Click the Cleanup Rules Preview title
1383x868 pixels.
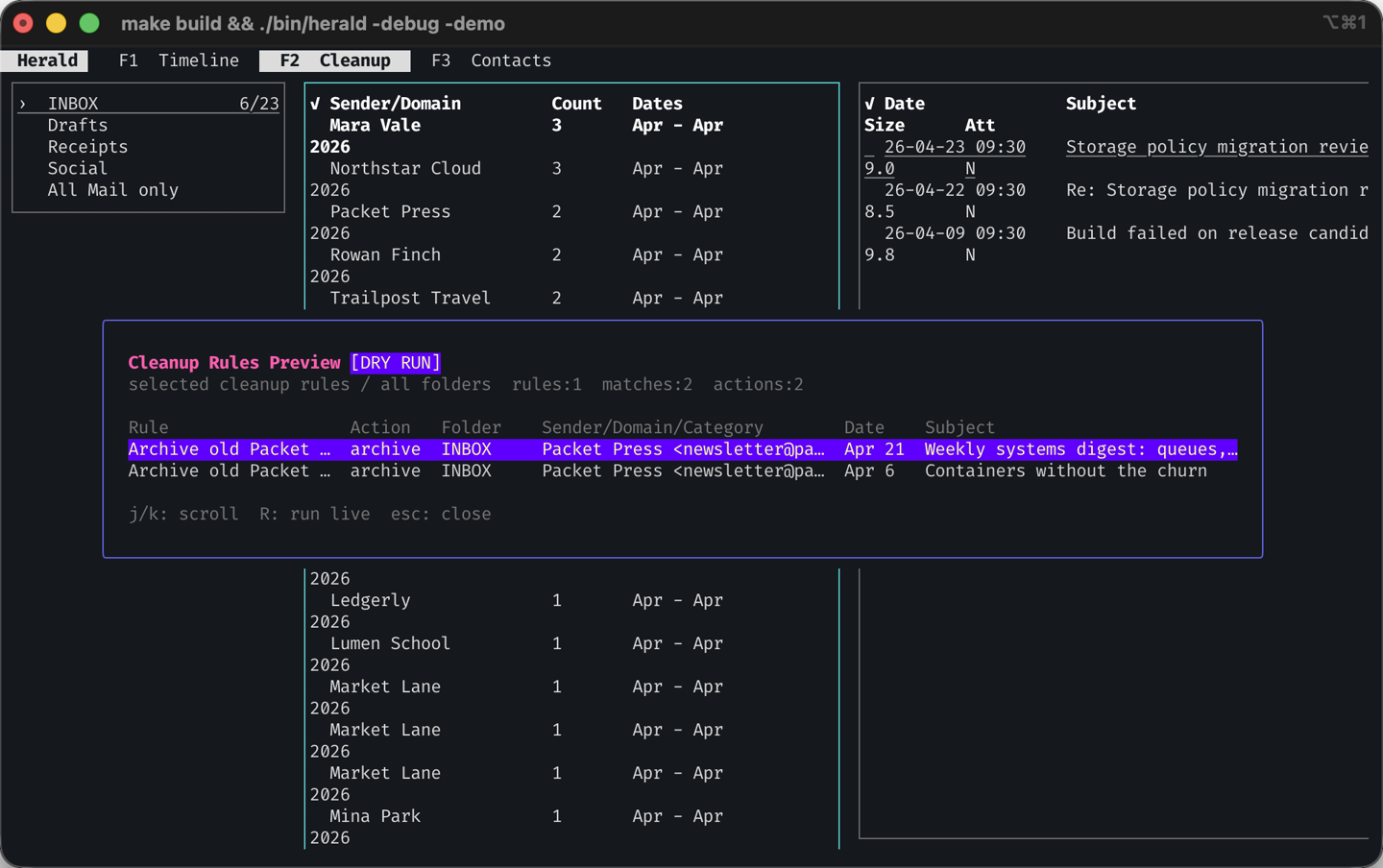coord(234,362)
